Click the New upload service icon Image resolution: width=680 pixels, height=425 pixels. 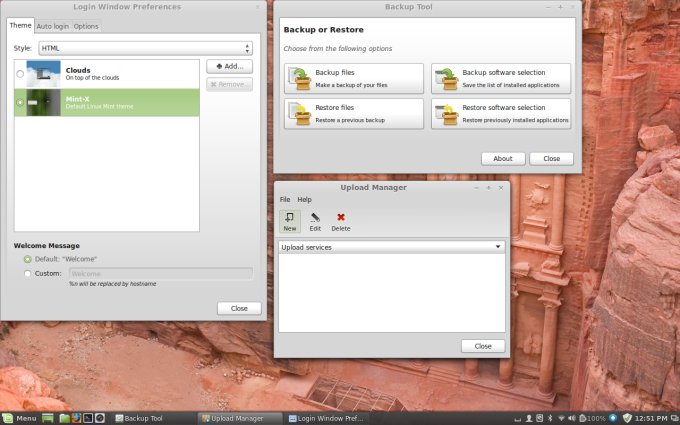coord(290,220)
